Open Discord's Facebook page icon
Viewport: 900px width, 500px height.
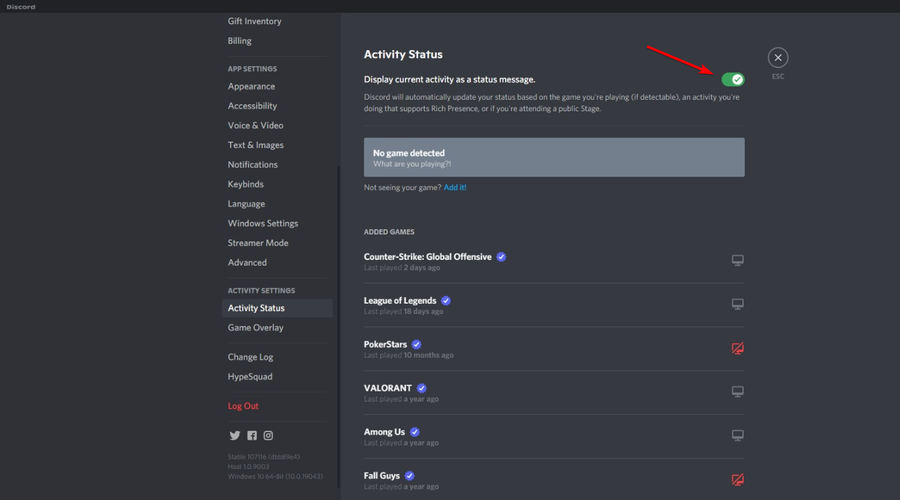click(x=252, y=436)
